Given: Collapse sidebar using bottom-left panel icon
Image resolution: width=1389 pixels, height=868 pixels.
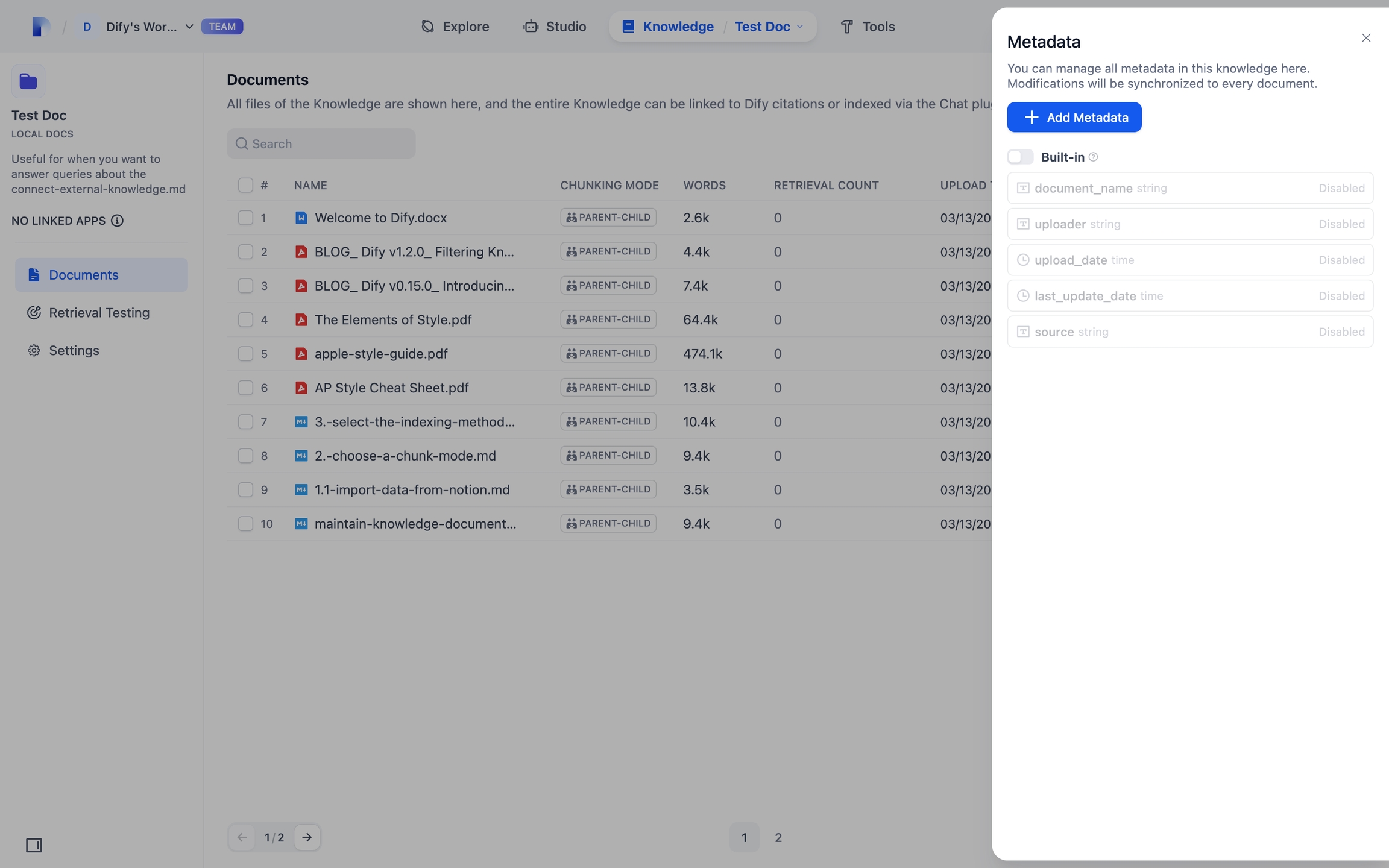Looking at the screenshot, I should (x=34, y=845).
